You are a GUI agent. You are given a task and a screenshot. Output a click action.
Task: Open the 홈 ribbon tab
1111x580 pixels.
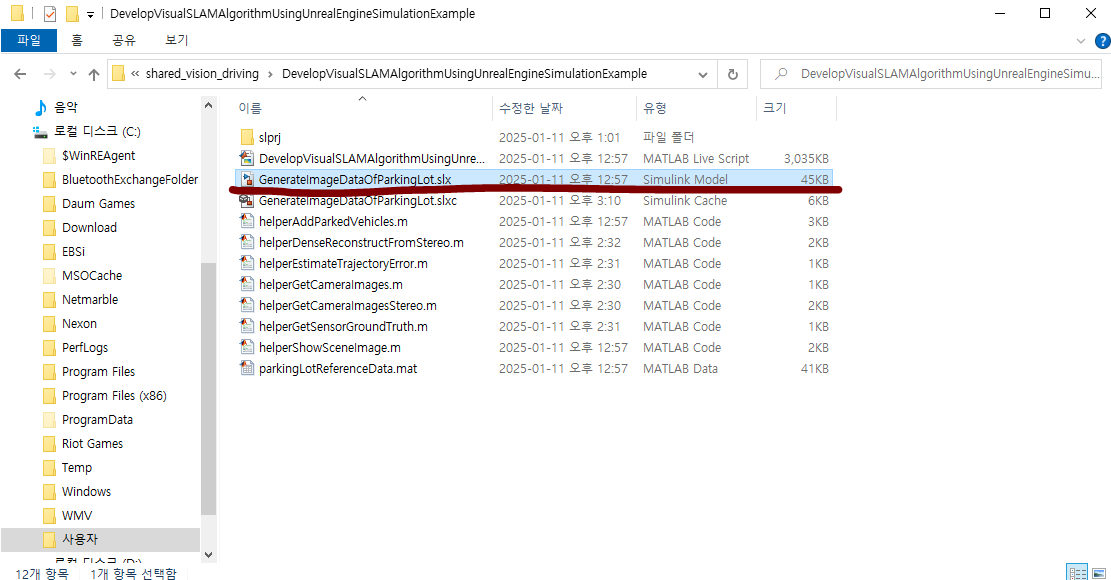[x=77, y=40]
